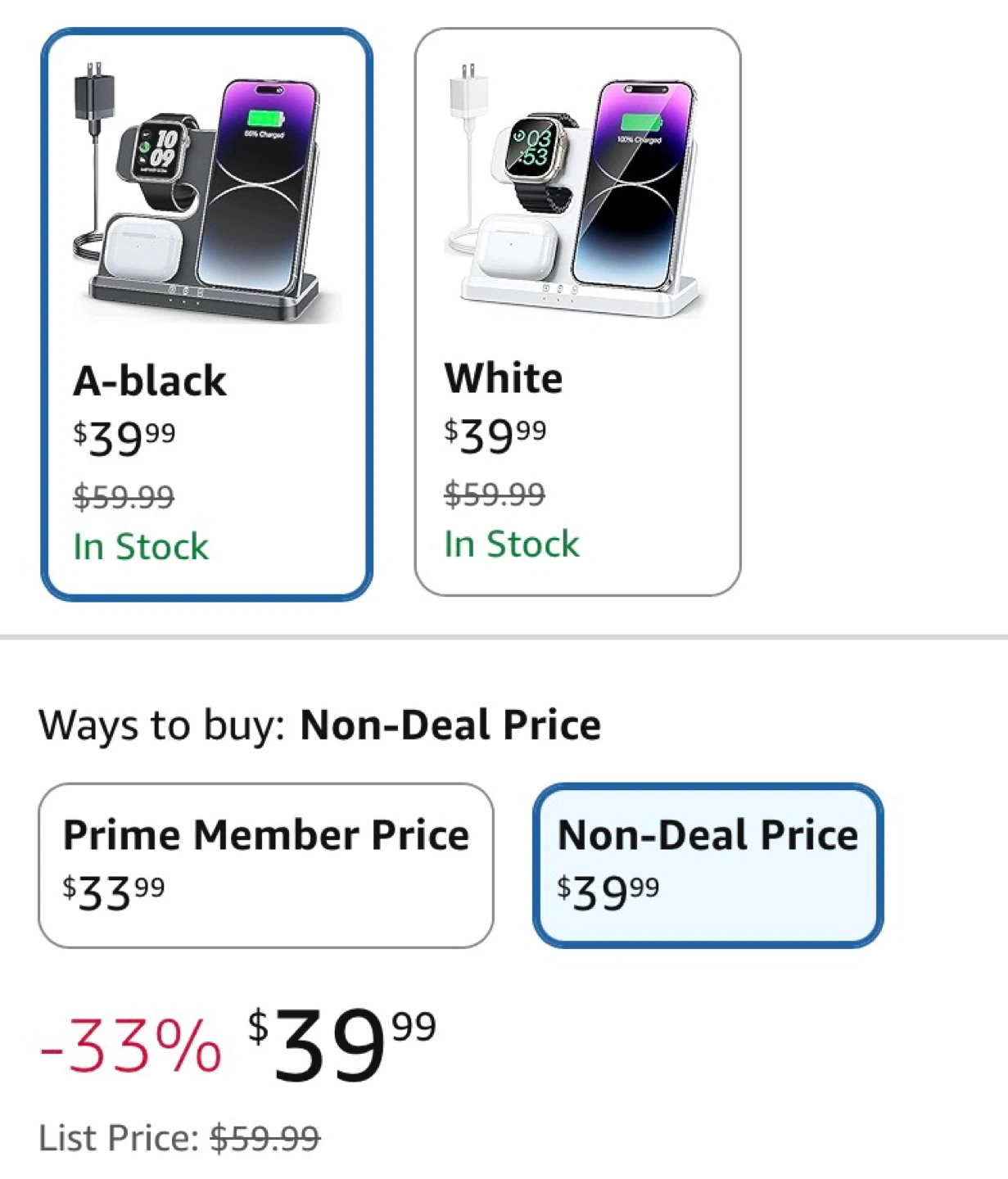Click crossed-out $59.99 in A-black card
Image resolution: width=1008 pixels, height=1179 pixels.
point(124,496)
